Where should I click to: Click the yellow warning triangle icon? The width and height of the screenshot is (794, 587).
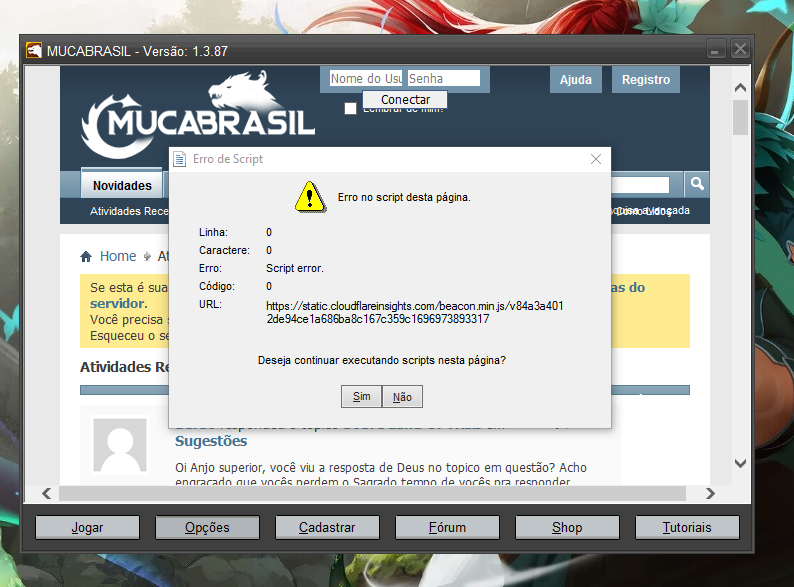309,197
